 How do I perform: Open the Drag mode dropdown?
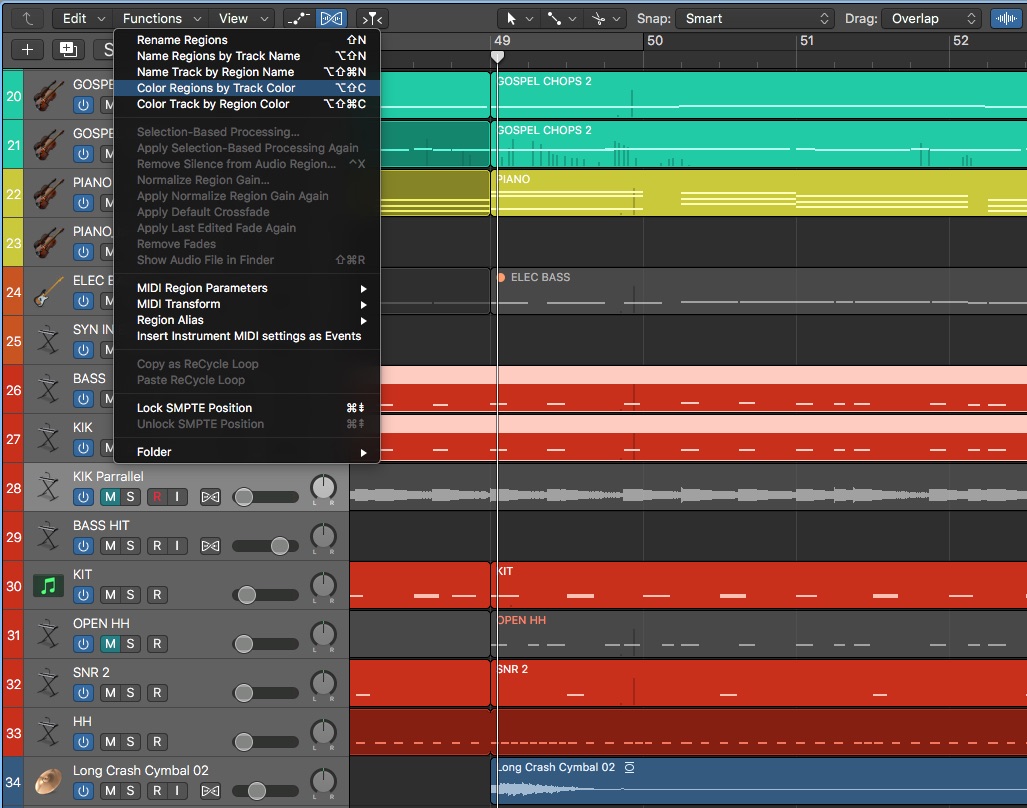[932, 18]
